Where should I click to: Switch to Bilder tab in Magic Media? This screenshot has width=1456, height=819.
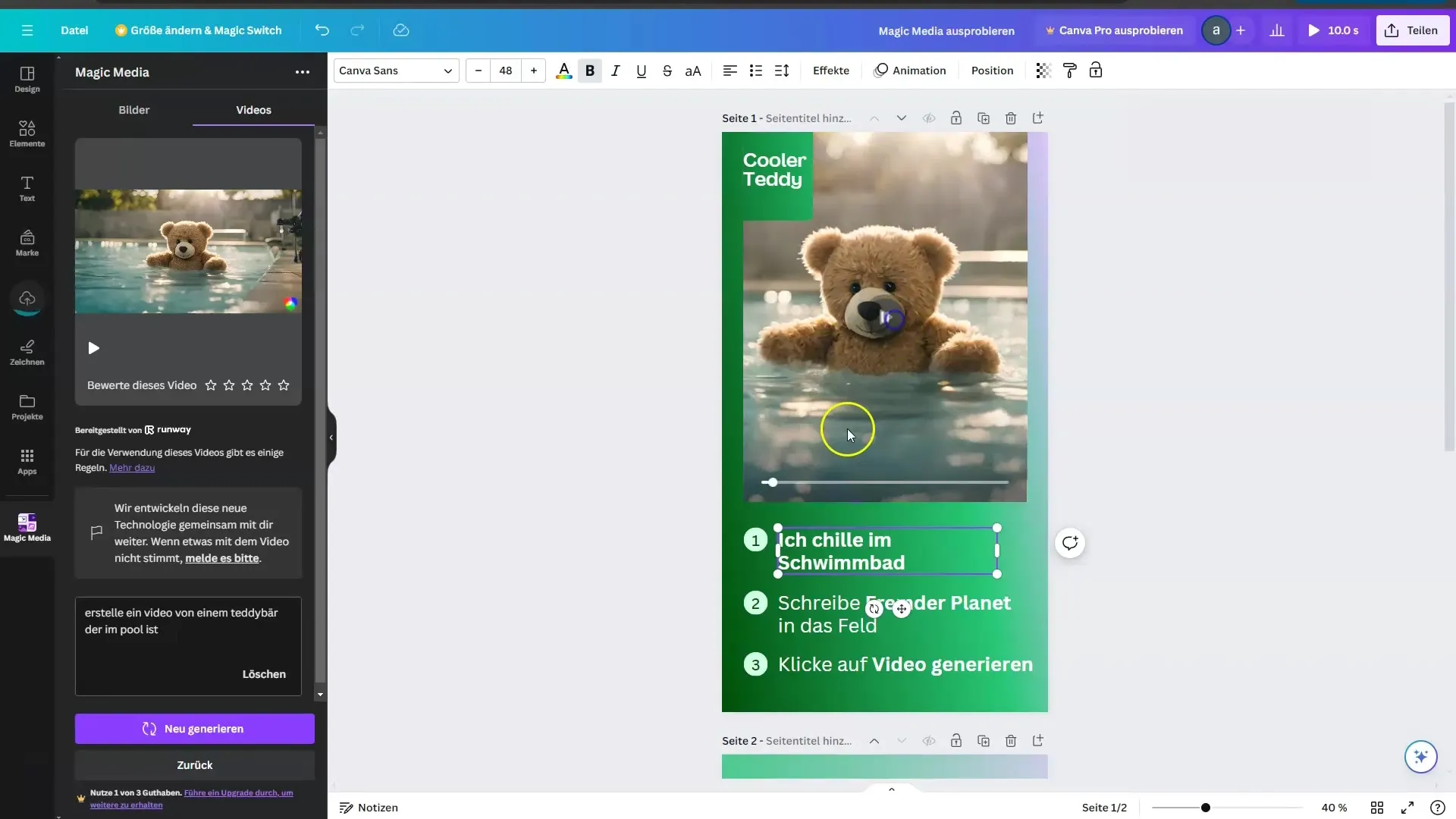pos(134,109)
